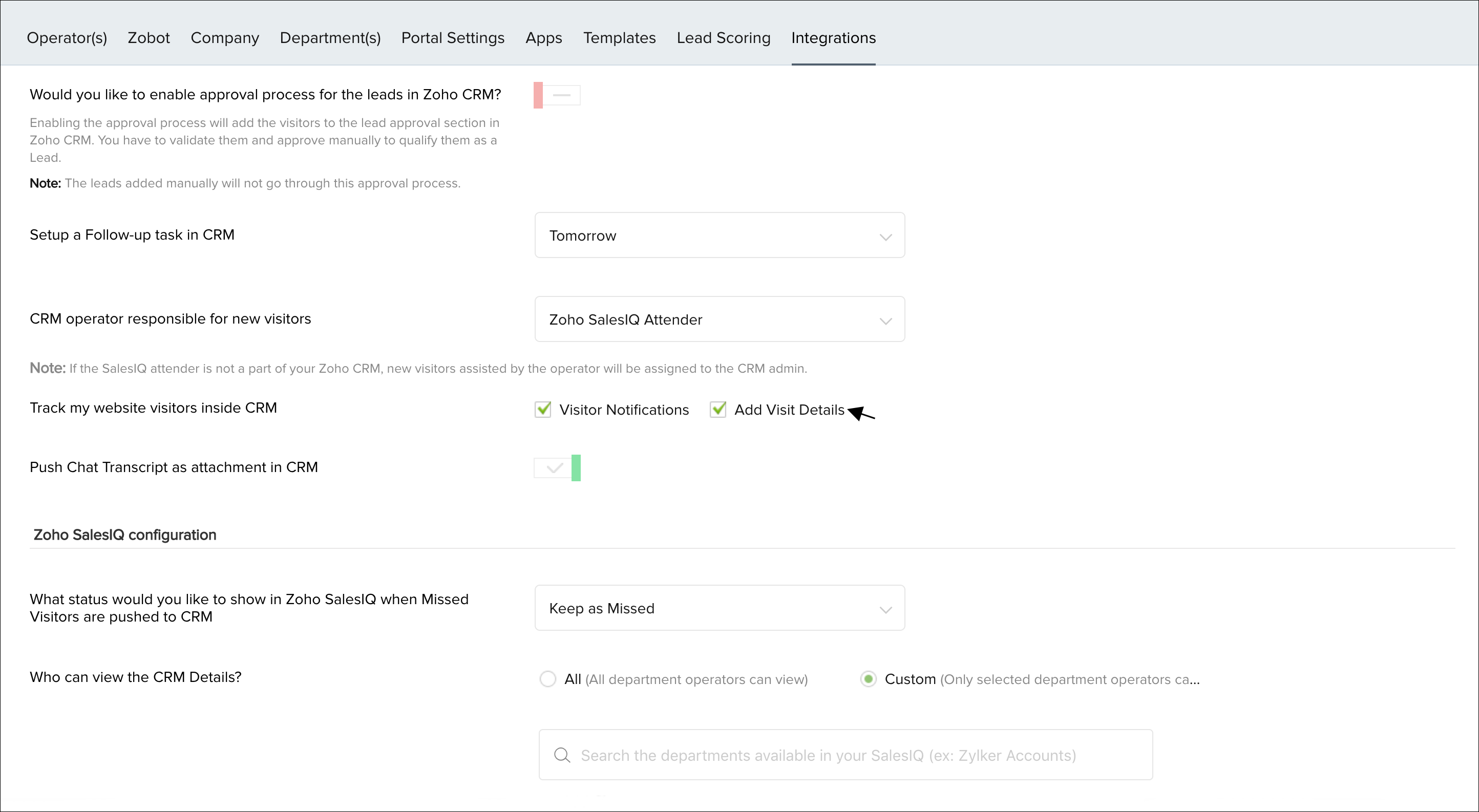The width and height of the screenshot is (1479, 812).
Task: Click 'Track my website visitors inside CRM' label
Action: pos(153,408)
